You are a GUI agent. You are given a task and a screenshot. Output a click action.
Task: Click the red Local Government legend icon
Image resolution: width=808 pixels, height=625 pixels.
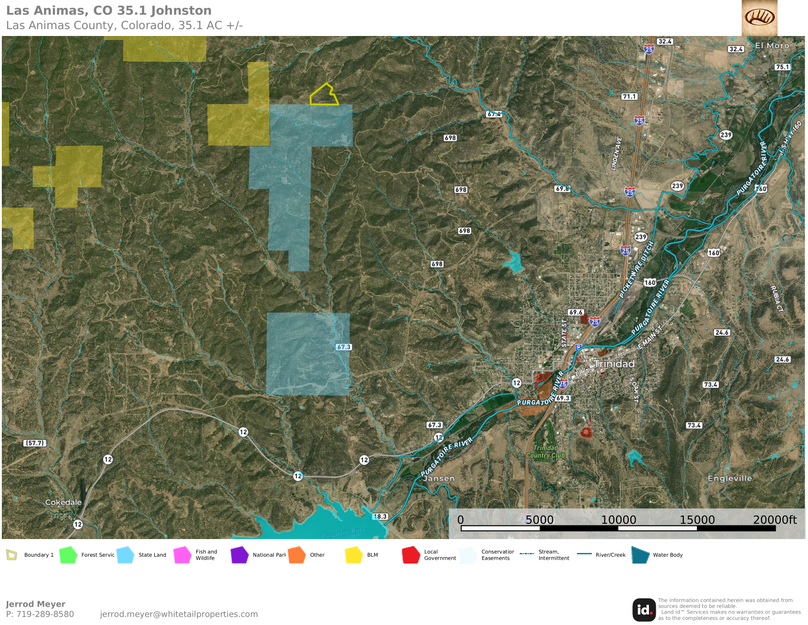[410, 555]
